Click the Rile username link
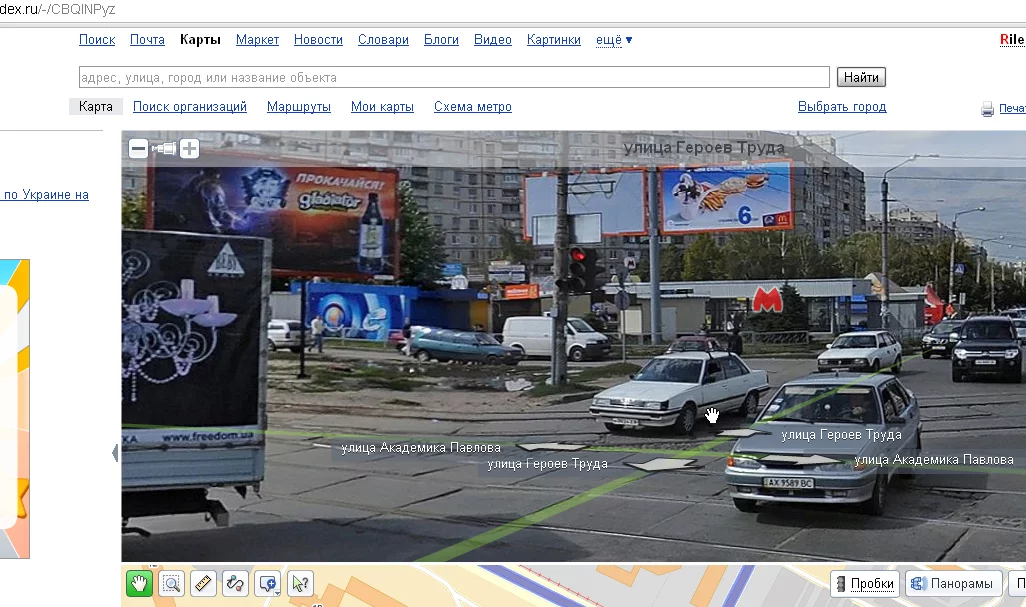 (x=1012, y=39)
